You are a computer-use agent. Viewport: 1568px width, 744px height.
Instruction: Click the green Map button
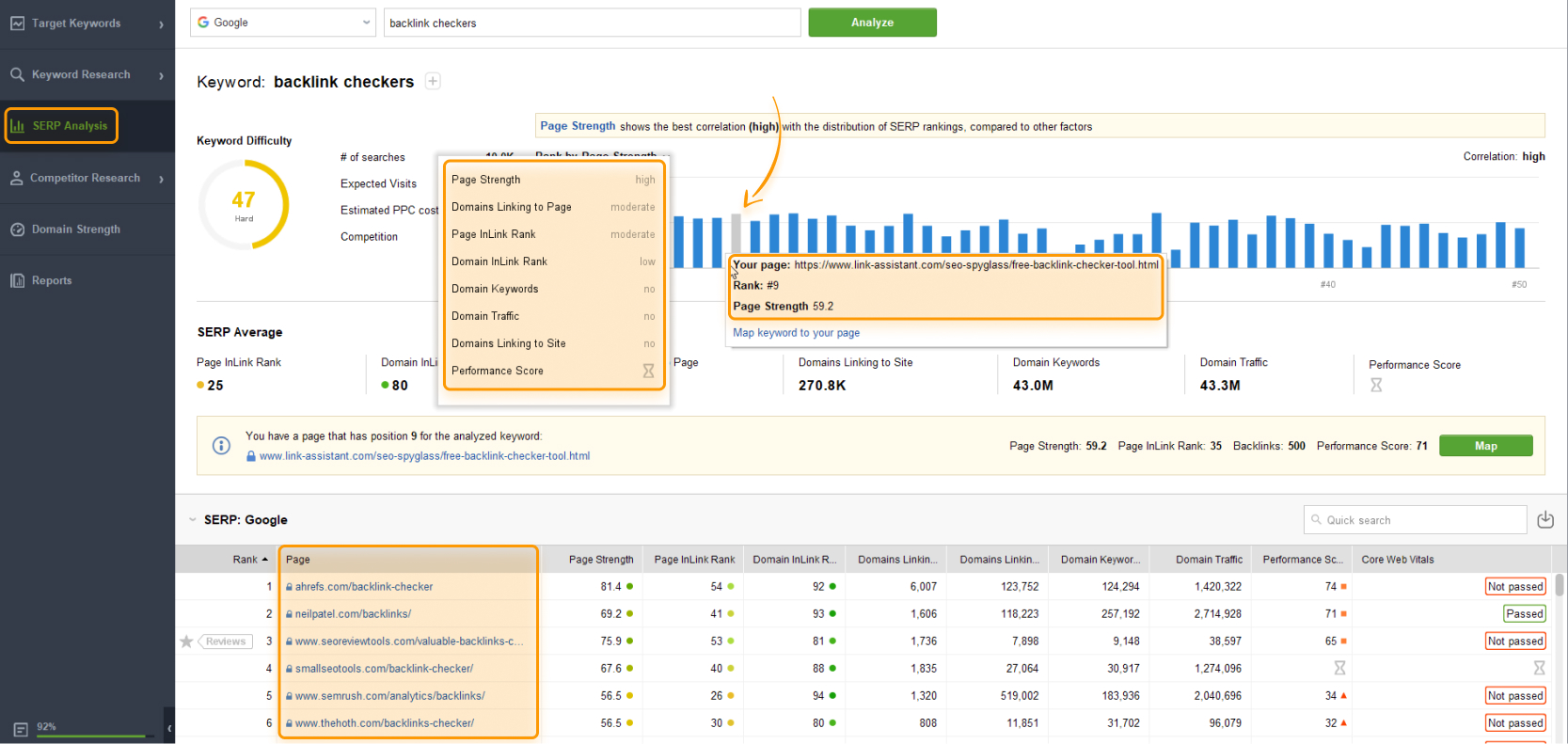pos(1485,446)
